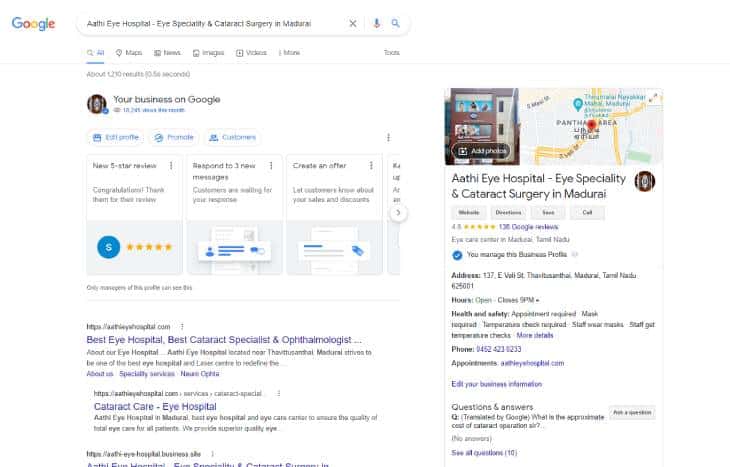Click the five-star rating in panel

(480, 227)
